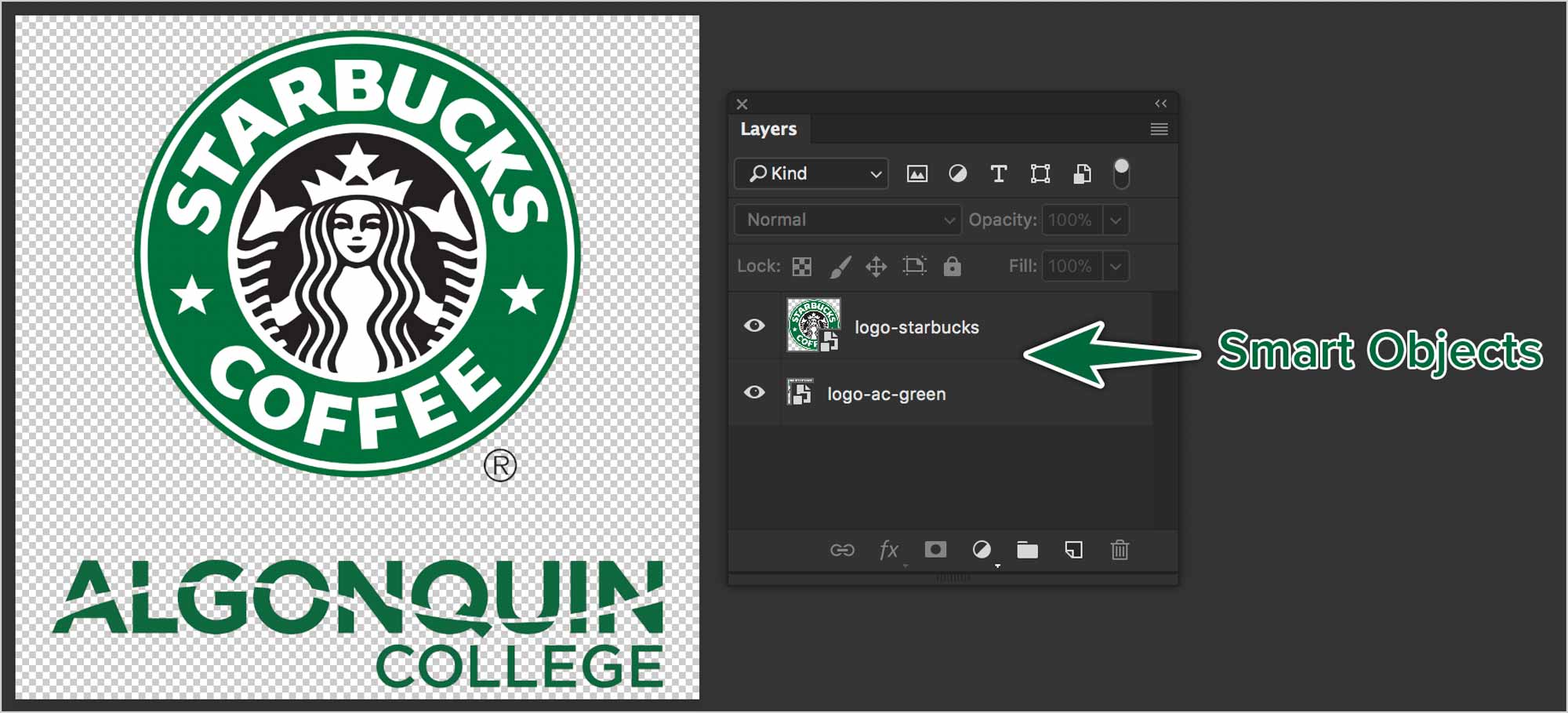Open the Normal blend mode dropdown
1568x713 pixels.
click(x=848, y=220)
